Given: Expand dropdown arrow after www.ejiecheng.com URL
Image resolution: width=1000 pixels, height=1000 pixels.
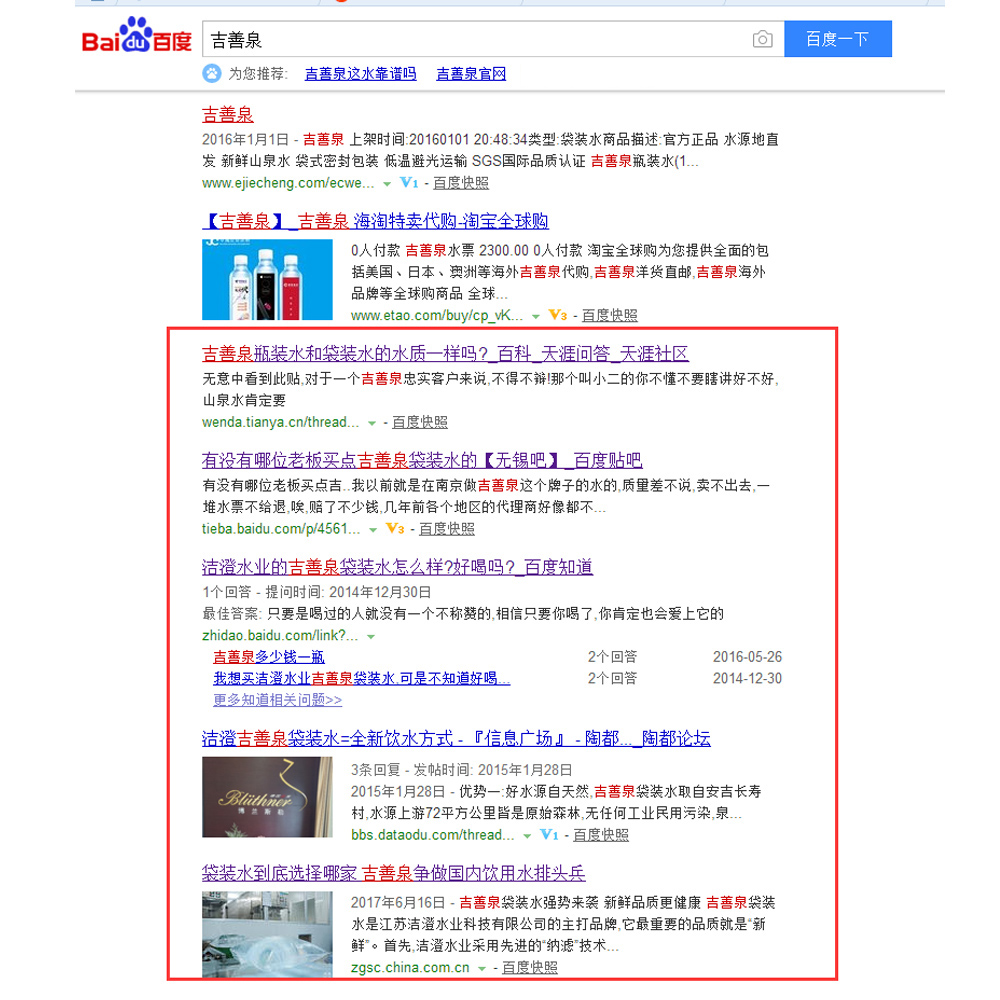Looking at the screenshot, I should [x=386, y=184].
